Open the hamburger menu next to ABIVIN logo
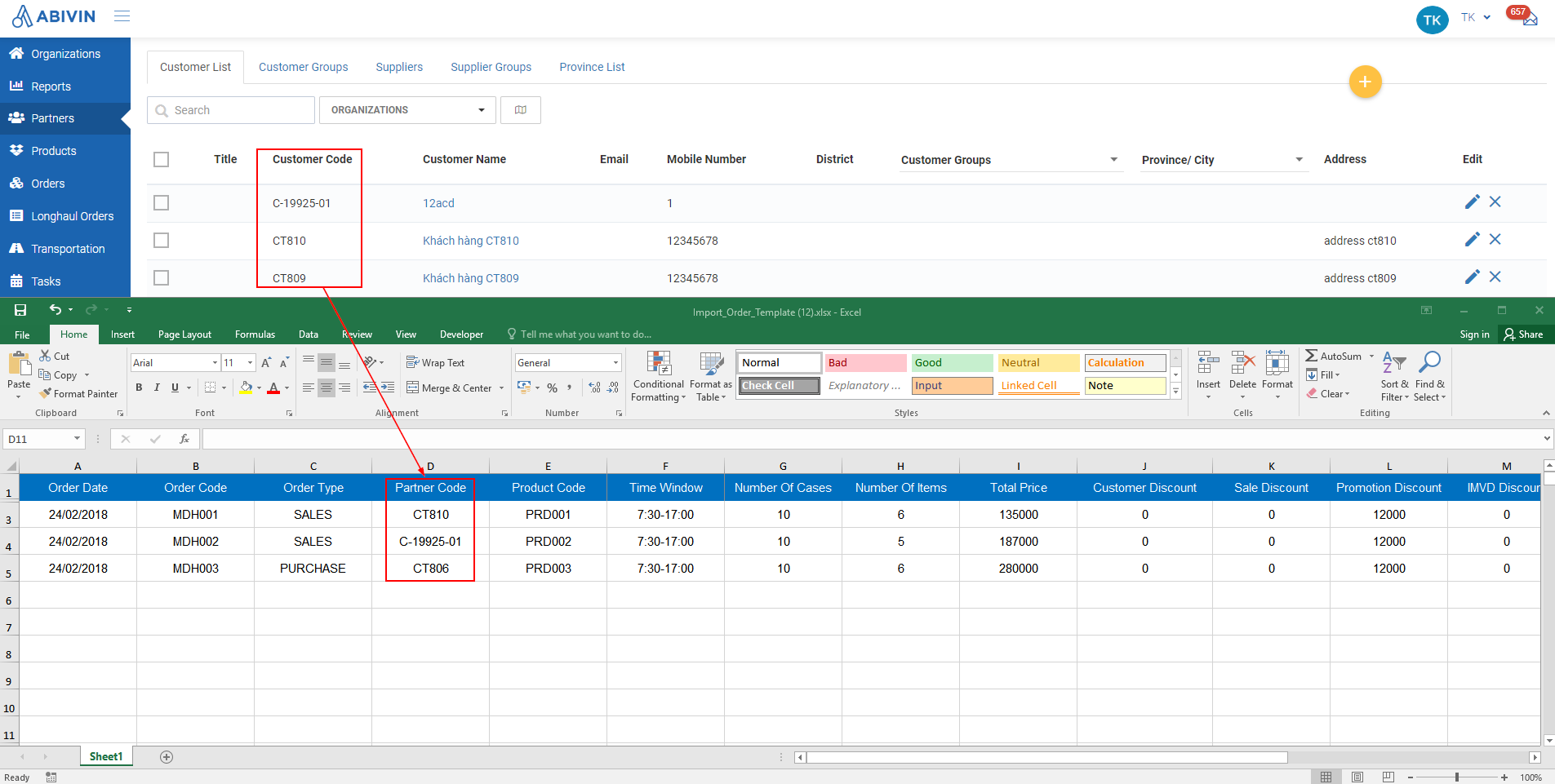1555x784 pixels. click(x=122, y=16)
